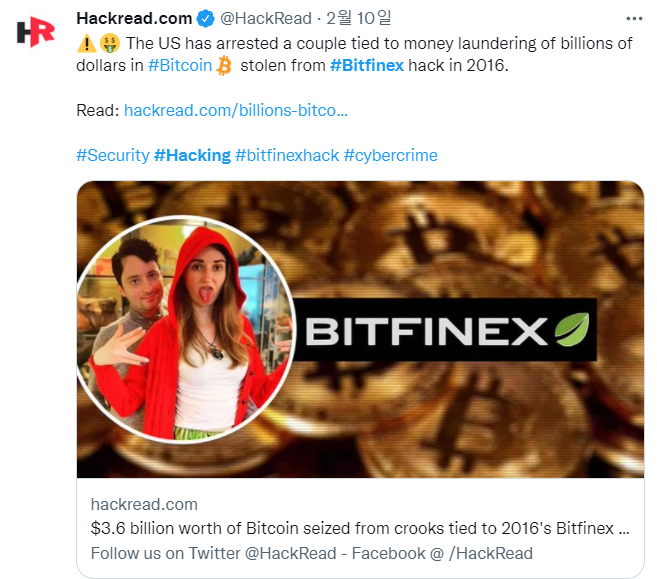
Task: Select the #Hacking hashtag
Action: coord(192,155)
